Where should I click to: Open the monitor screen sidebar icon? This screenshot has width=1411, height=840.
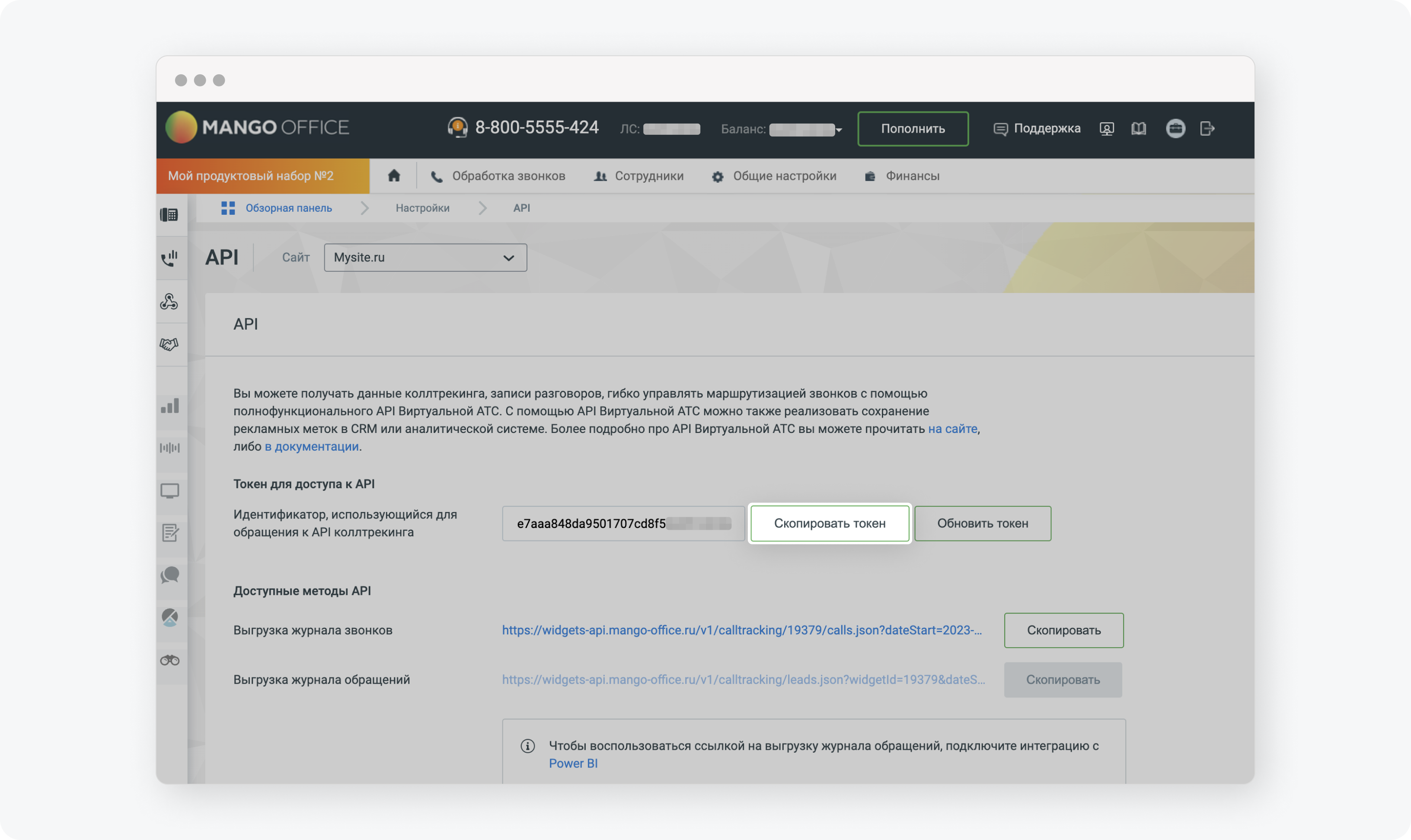pos(170,491)
